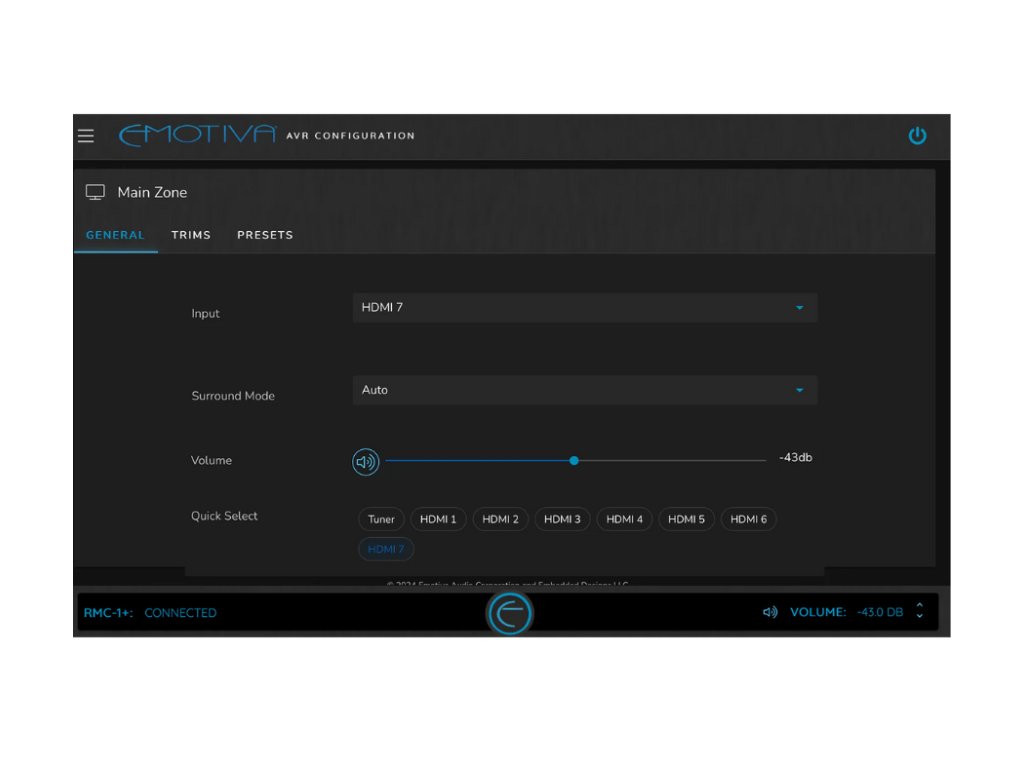1024x768 pixels.
Task: Choose HDMI 3 quick select input
Action: [x=563, y=519]
